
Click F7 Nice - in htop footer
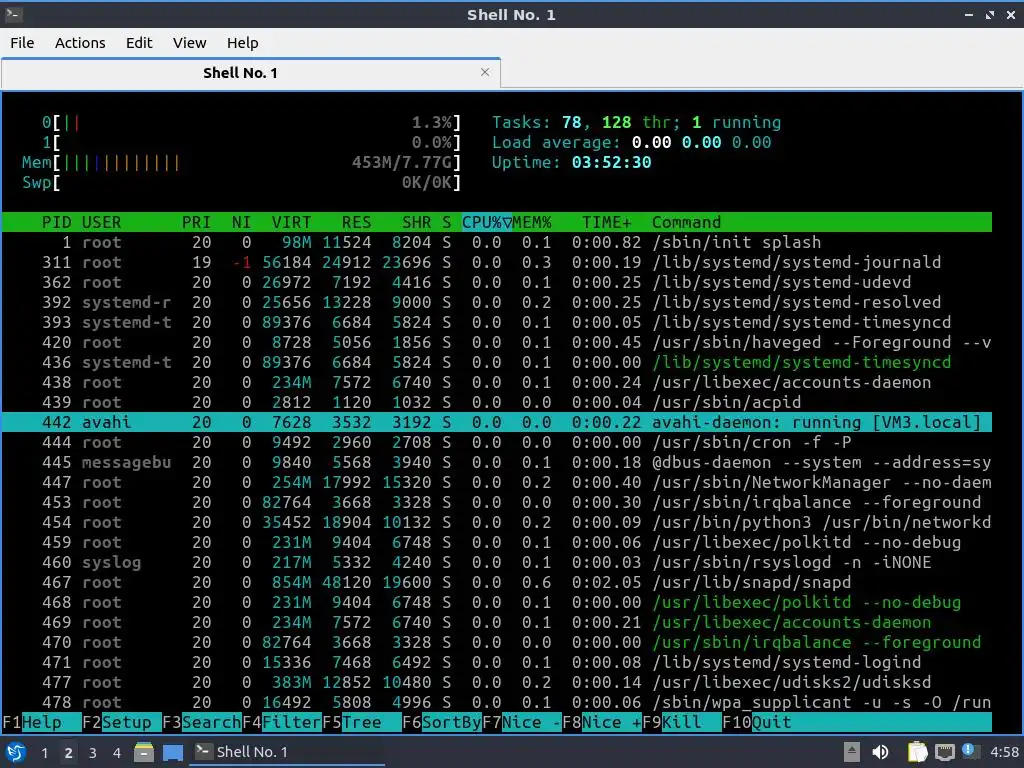522,722
